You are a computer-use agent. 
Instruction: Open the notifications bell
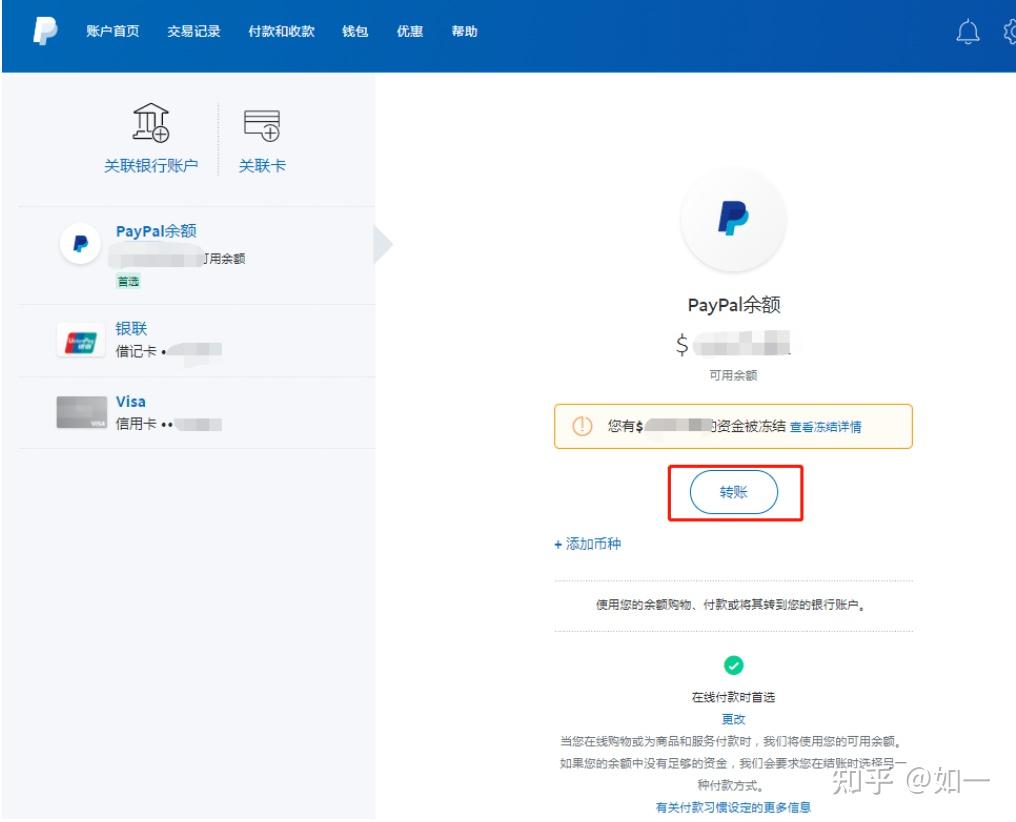tap(968, 31)
